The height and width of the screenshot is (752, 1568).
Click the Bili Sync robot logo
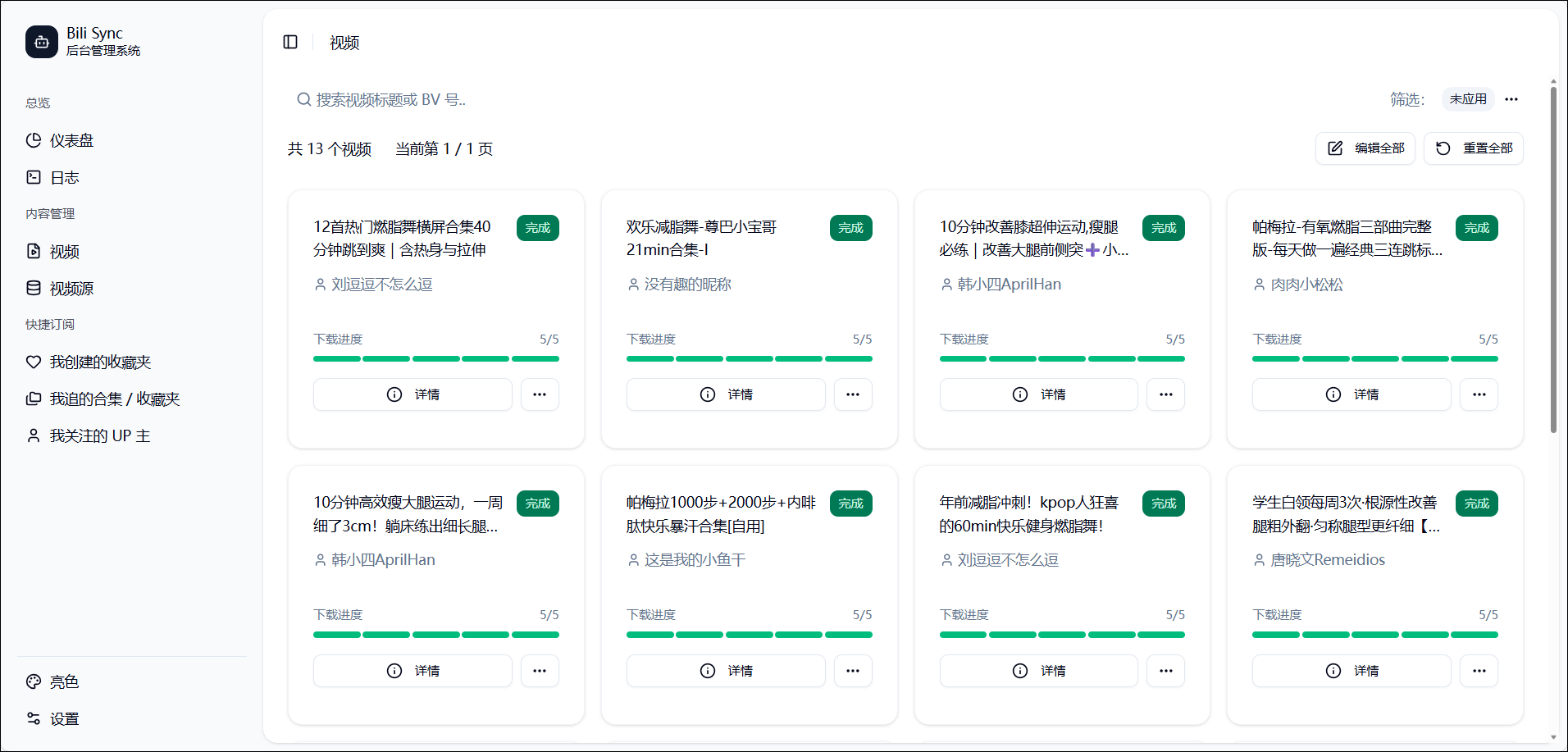(x=42, y=42)
